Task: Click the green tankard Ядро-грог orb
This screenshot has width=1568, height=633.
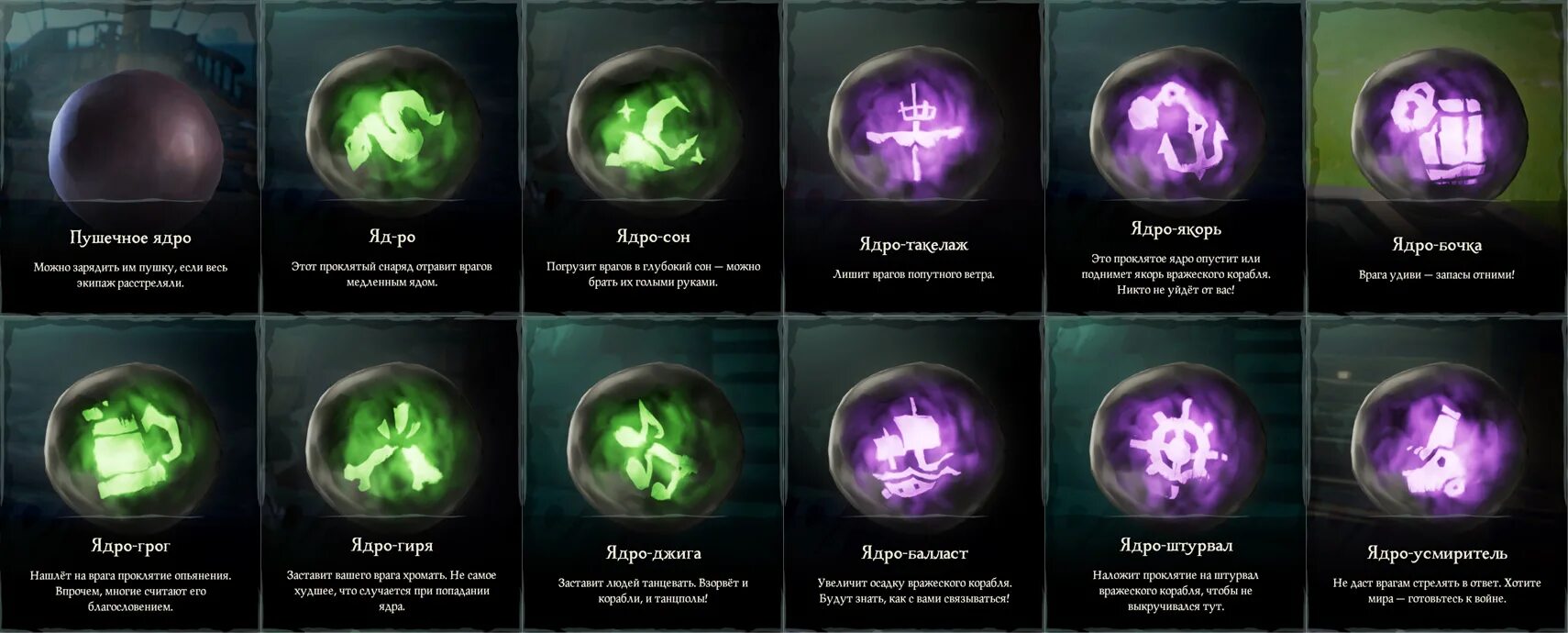Action: (x=131, y=442)
